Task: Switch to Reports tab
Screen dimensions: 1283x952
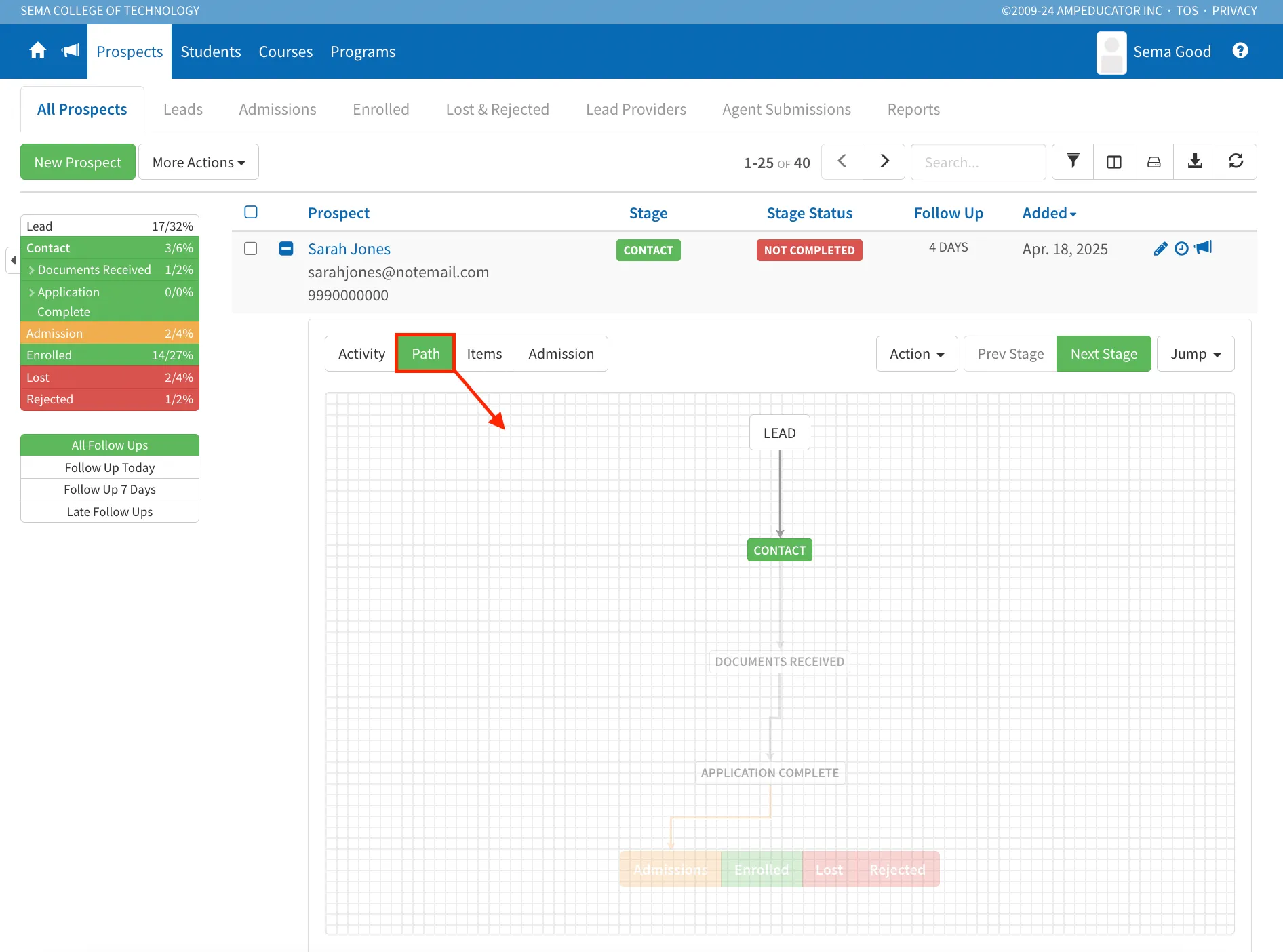Action: (x=913, y=109)
